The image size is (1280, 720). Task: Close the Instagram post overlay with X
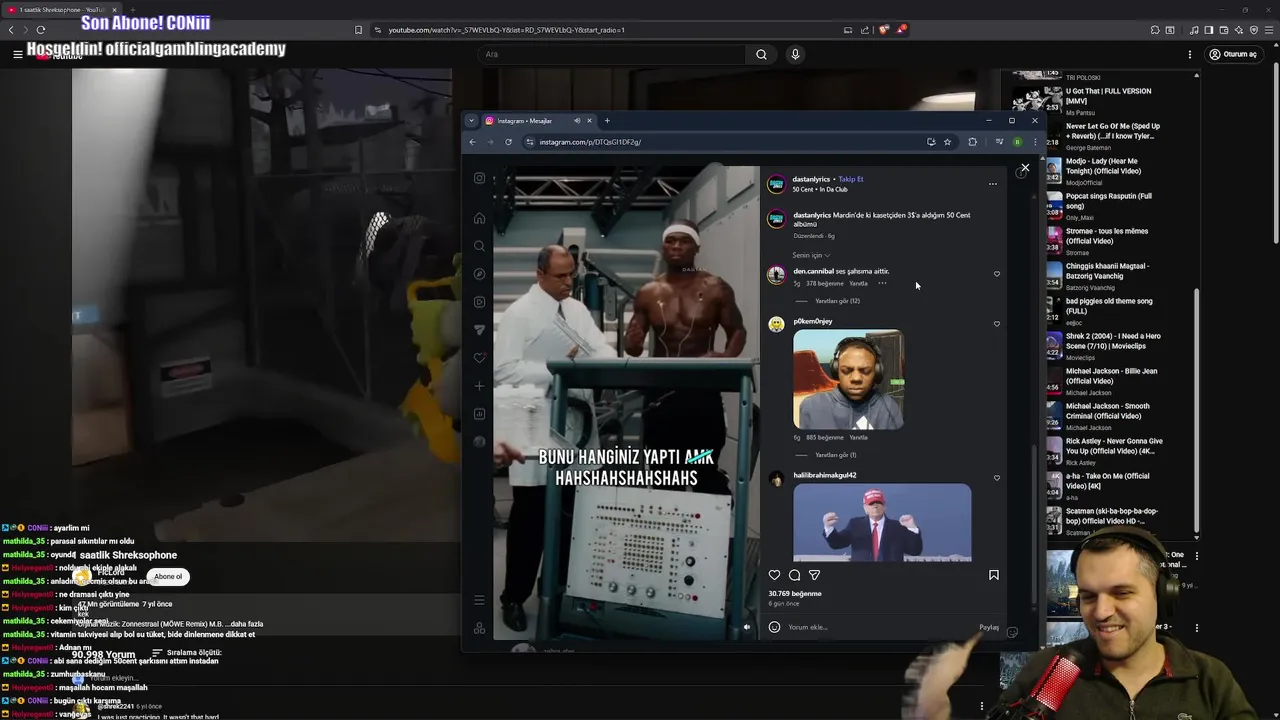[x=1025, y=168]
